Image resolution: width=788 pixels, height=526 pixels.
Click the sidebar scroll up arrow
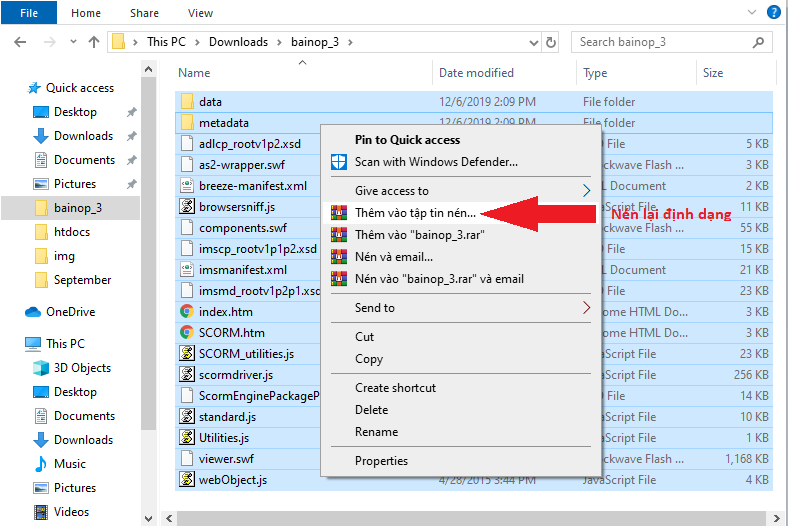coord(148,69)
